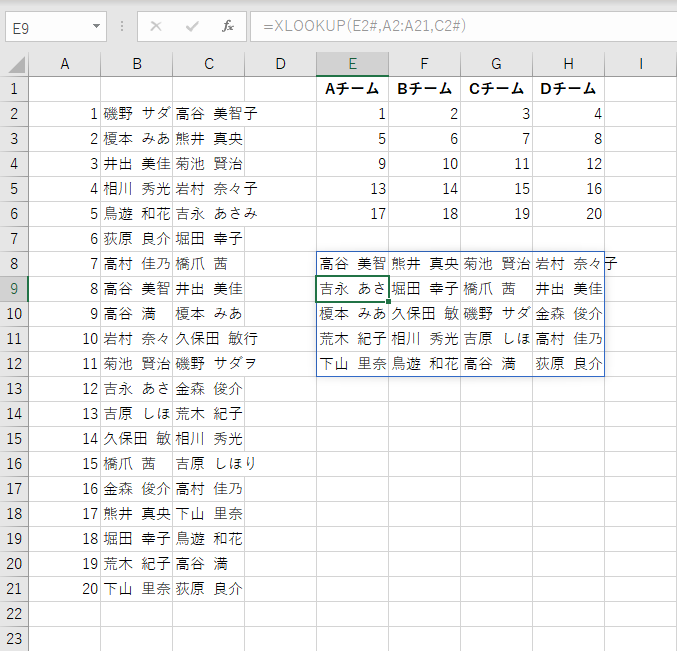Screen dimensions: 677x651
Task: Click cell C2 with 高谷 美智子
Action: tap(209, 114)
